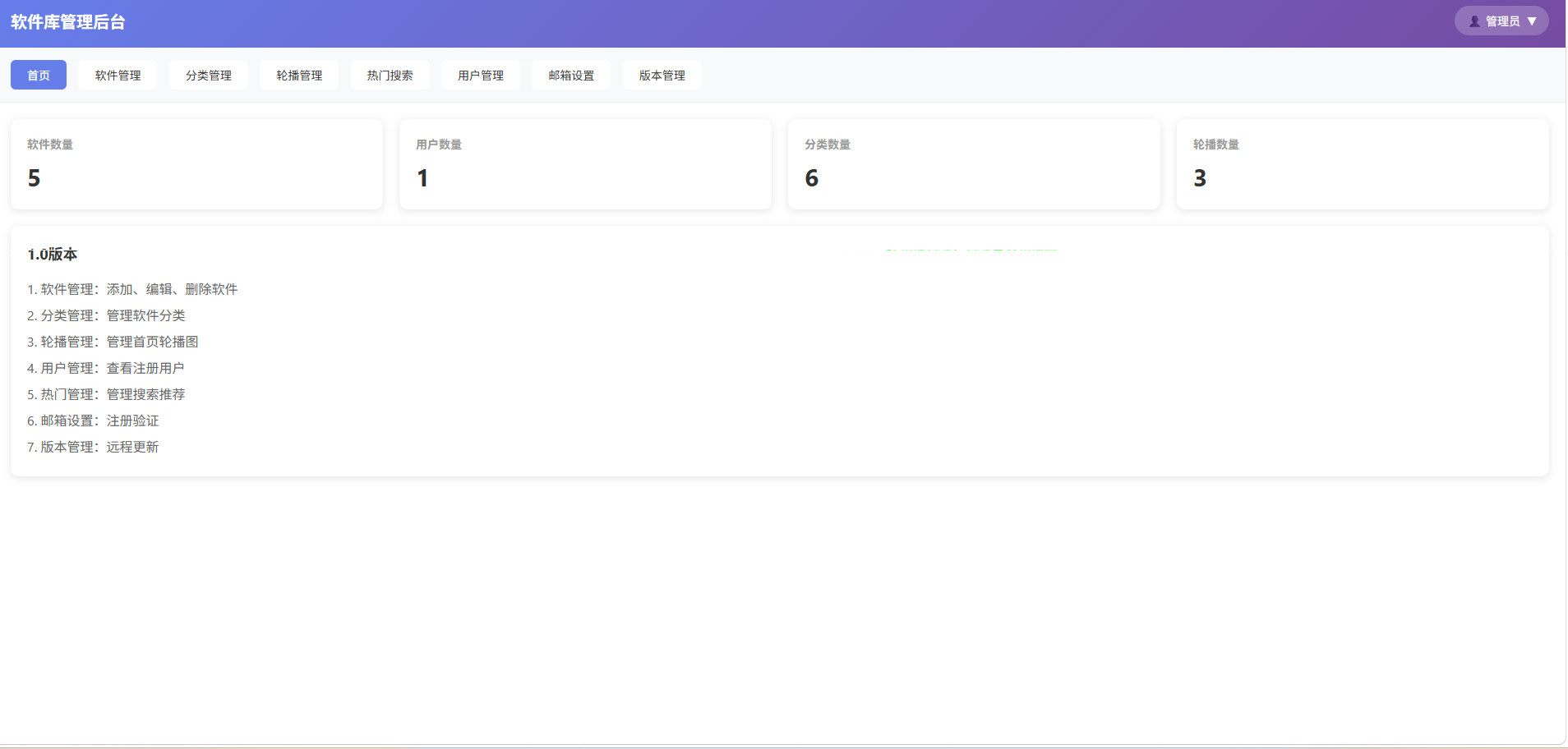1568x749 pixels.
Task: Open the 用户管理 page
Action: tap(480, 75)
